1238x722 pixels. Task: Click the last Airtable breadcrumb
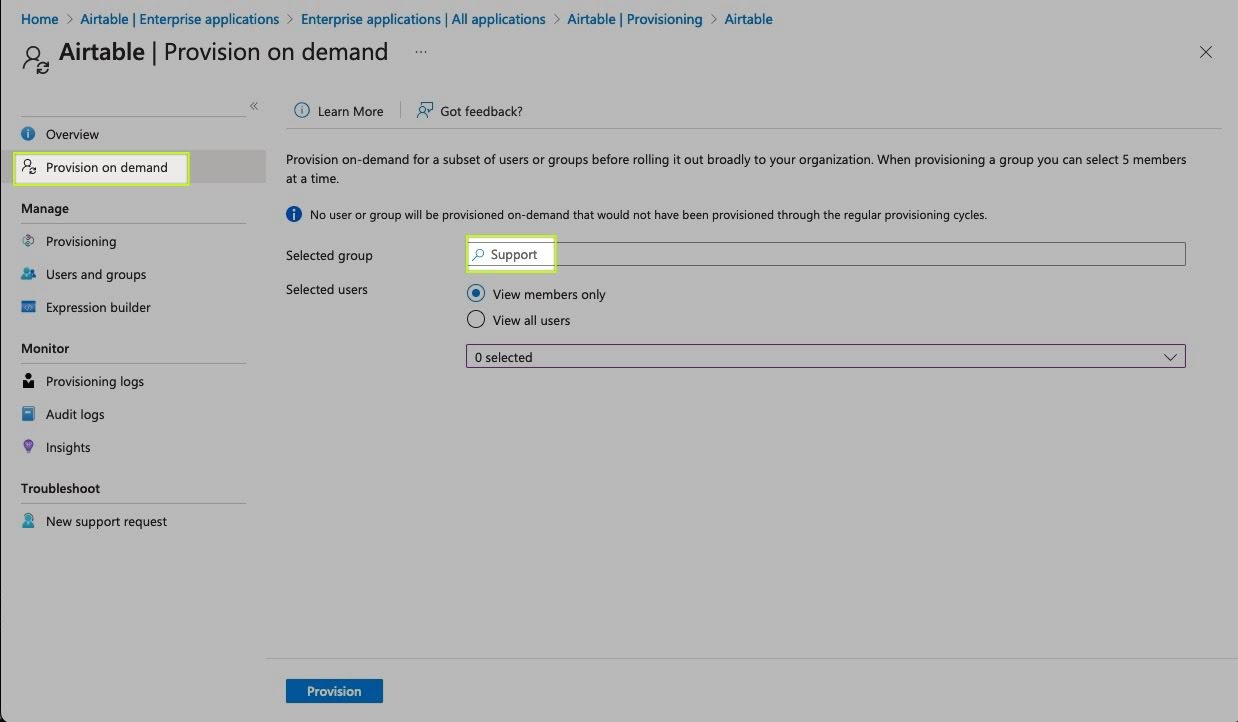748,19
